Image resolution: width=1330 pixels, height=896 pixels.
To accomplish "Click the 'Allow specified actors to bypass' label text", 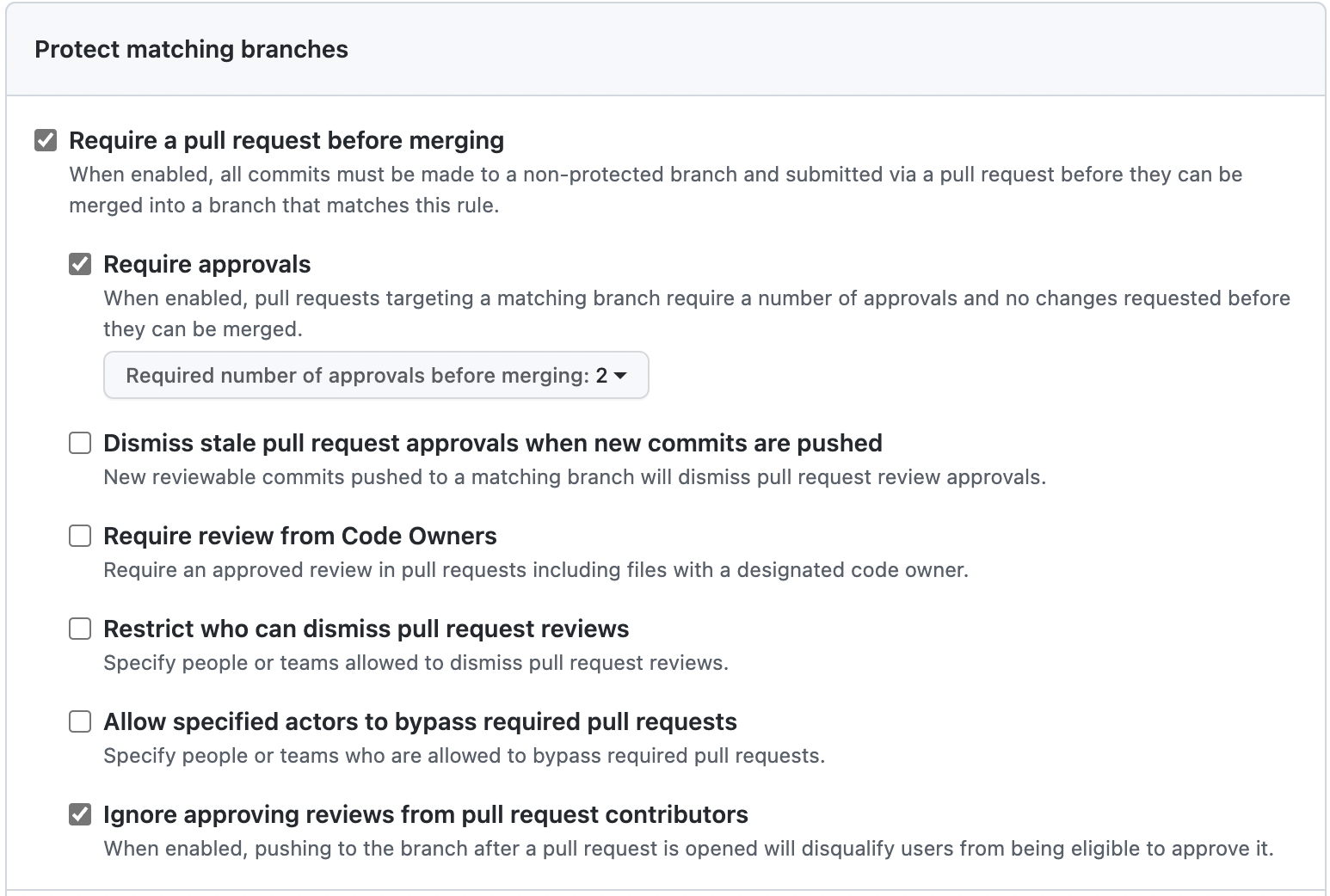I will tap(420, 721).
